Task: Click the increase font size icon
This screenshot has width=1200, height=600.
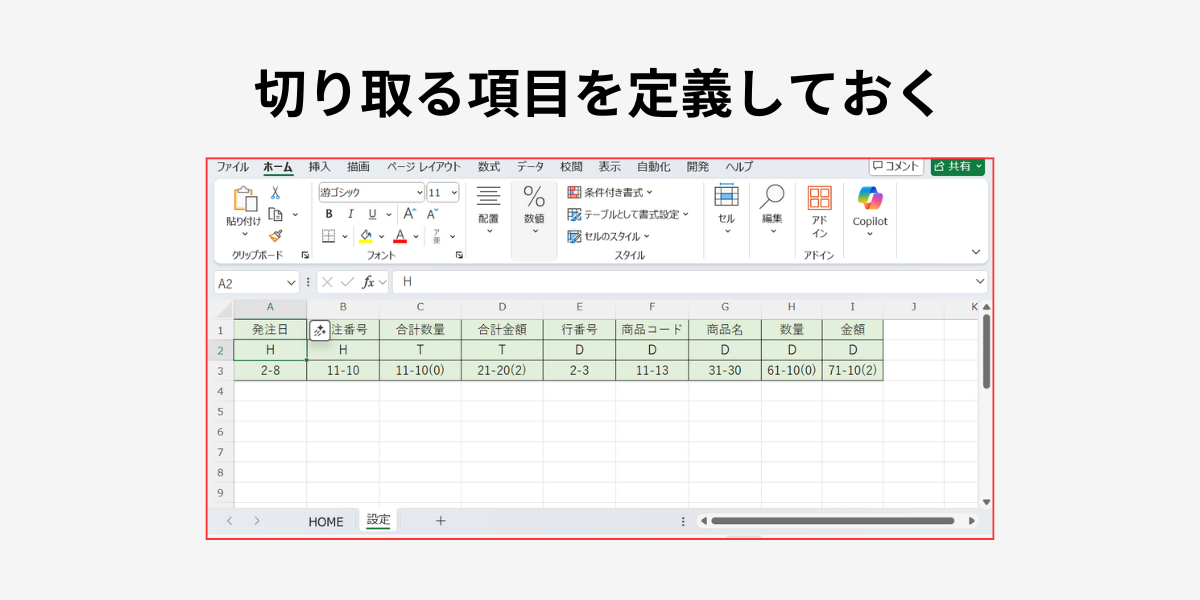Action: point(409,214)
